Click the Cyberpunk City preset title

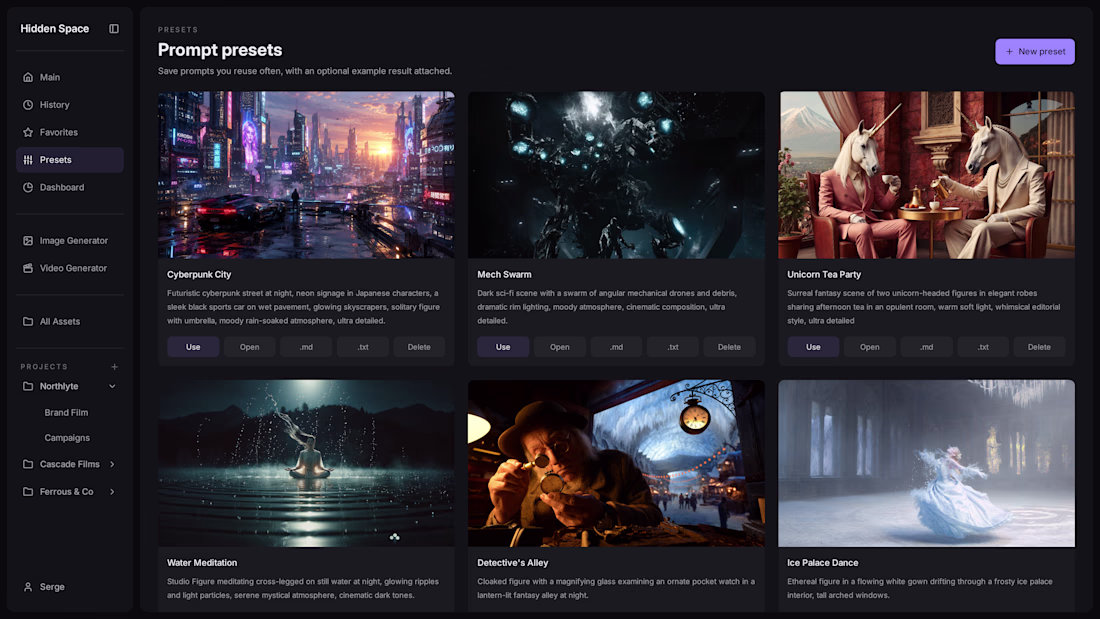[x=199, y=274]
